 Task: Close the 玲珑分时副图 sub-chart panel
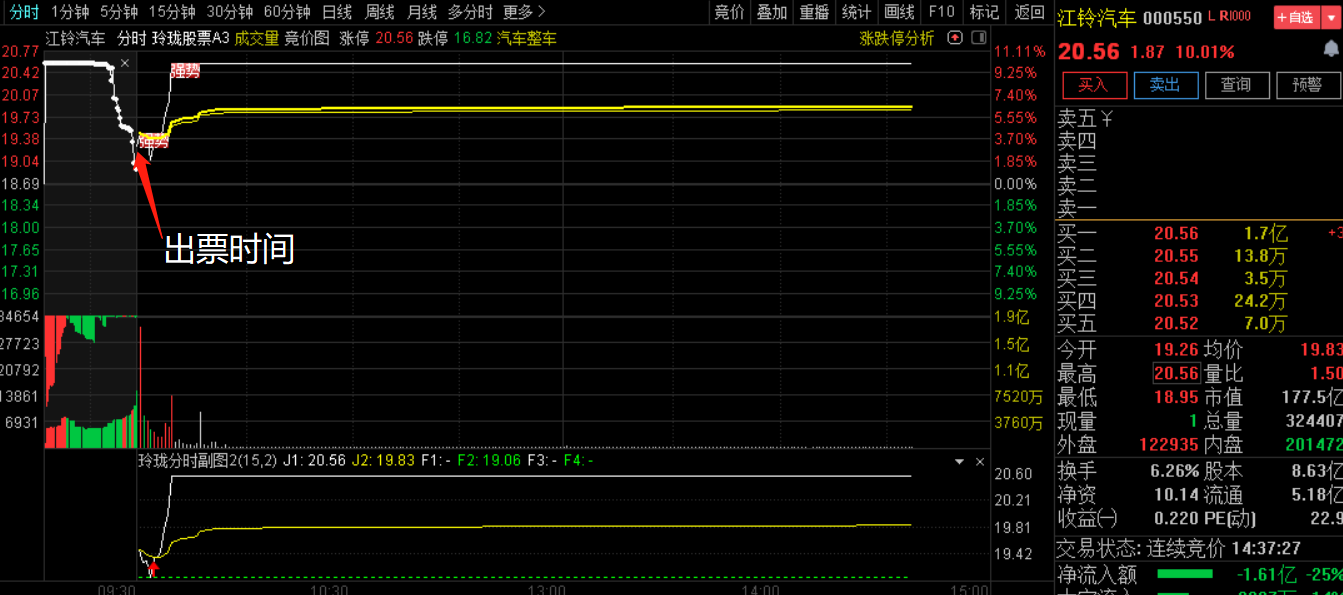tap(980, 462)
